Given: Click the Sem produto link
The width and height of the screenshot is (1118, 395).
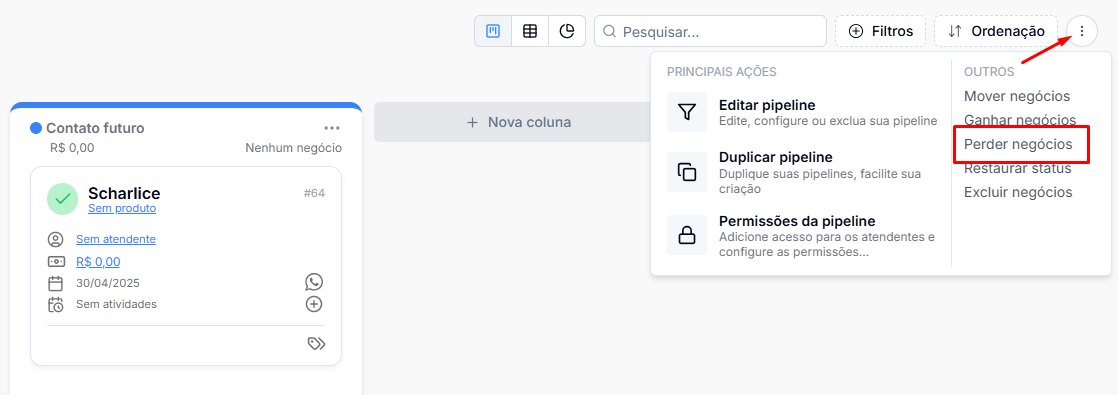Looking at the screenshot, I should point(122,208).
